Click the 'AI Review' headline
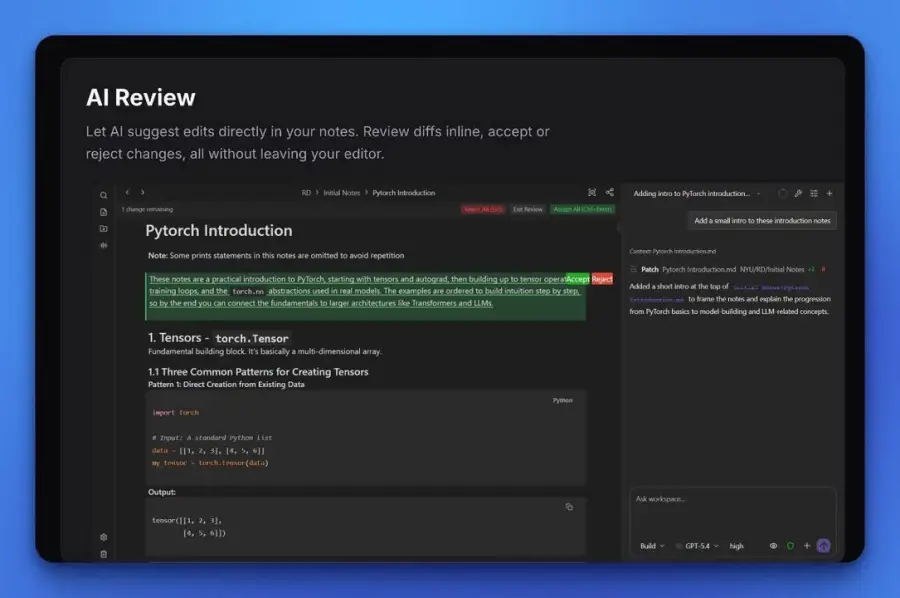Image resolution: width=900 pixels, height=598 pixels. [141, 98]
